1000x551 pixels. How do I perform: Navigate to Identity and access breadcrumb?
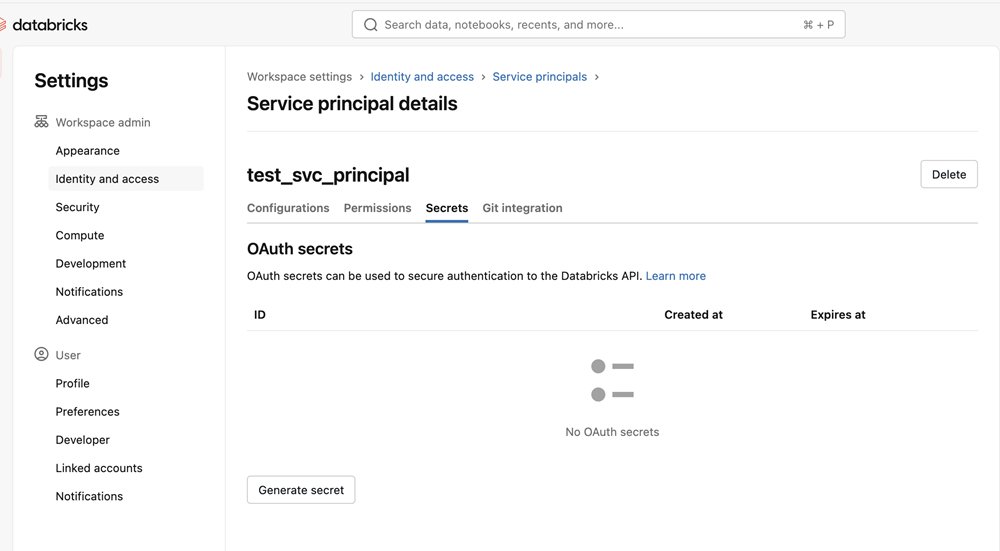422,77
